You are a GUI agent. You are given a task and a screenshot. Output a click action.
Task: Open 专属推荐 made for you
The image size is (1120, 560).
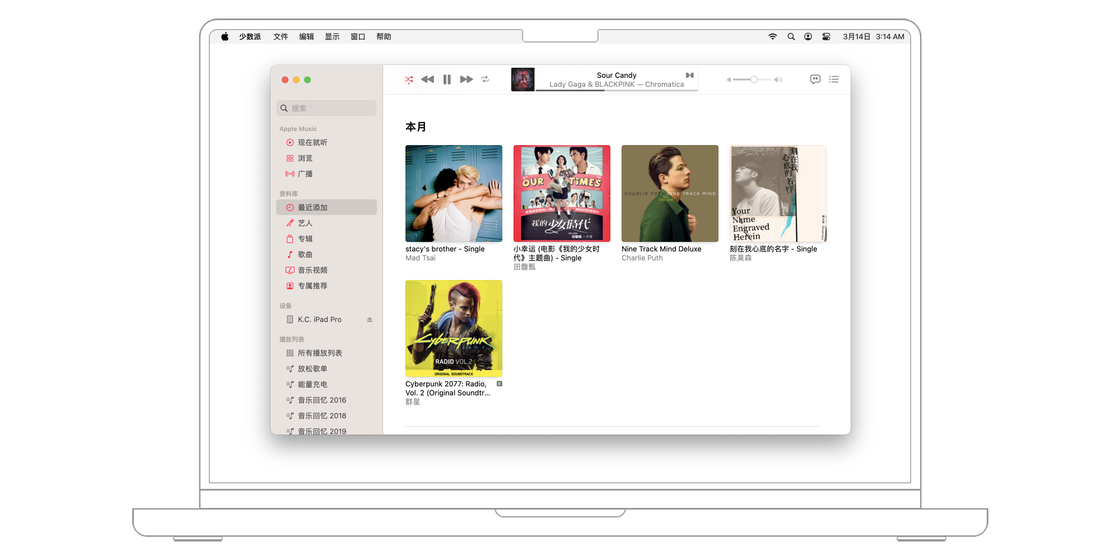(x=326, y=286)
